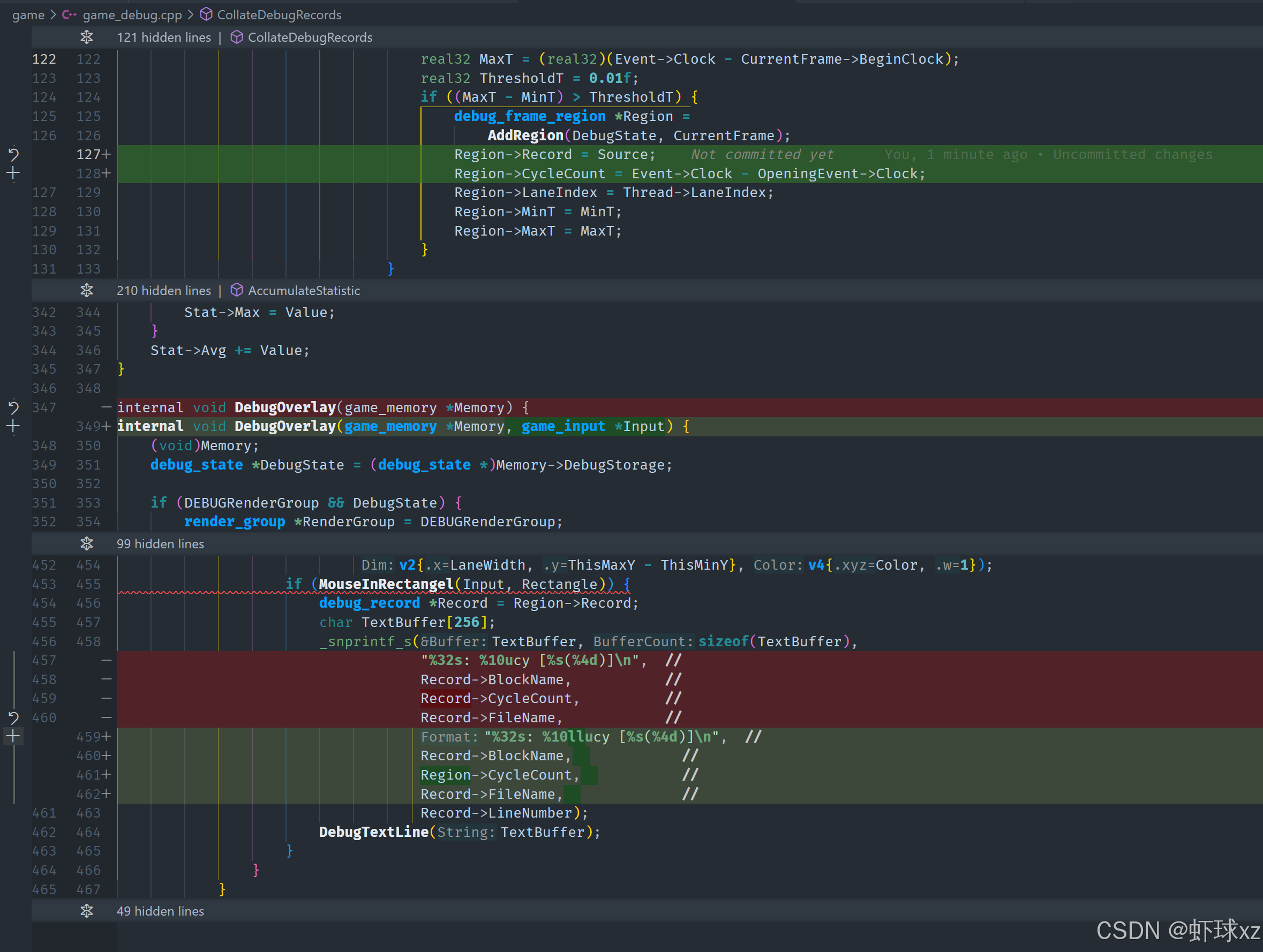Click 'char TextBuffer[256];' line

pos(407,623)
